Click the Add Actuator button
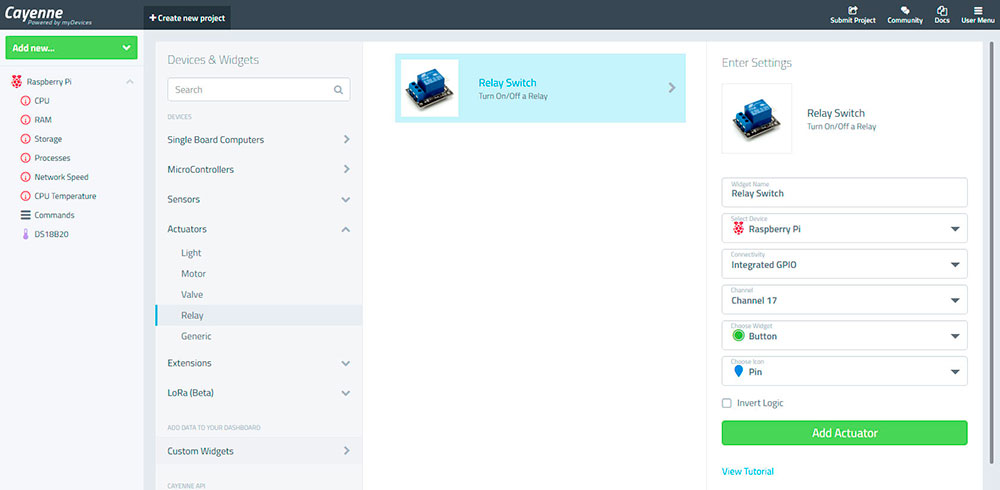This screenshot has width=1000, height=490. [x=844, y=433]
